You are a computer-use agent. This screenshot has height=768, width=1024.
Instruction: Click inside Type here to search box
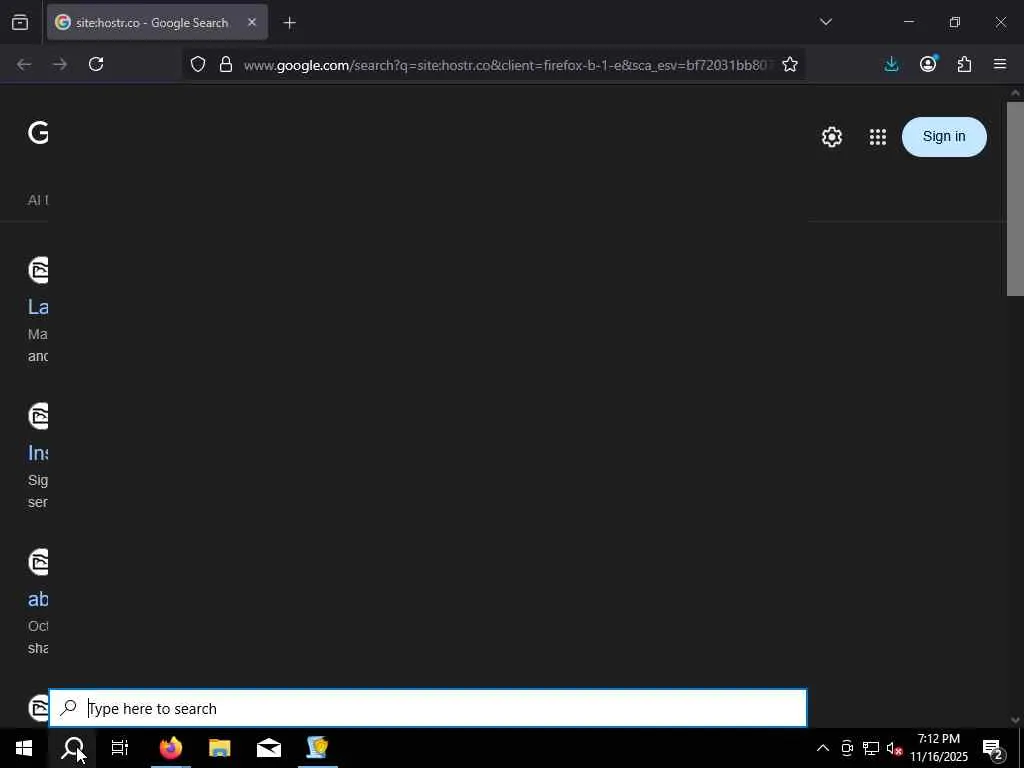[x=428, y=709]
